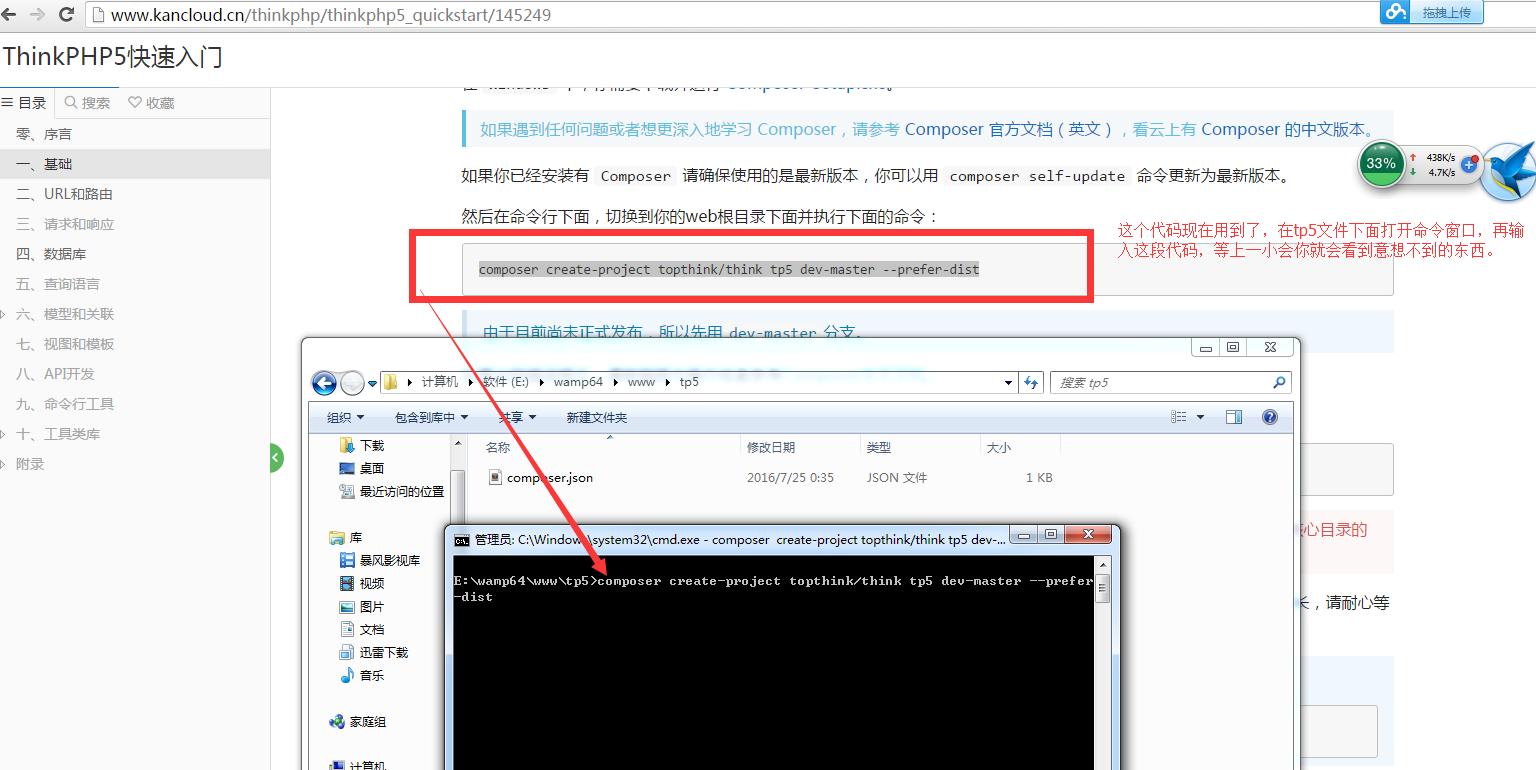The height and width of the screenshot is (770, 1536).
Task: Open the 收藏 tab in sidebar
Action: click(152, 103)
